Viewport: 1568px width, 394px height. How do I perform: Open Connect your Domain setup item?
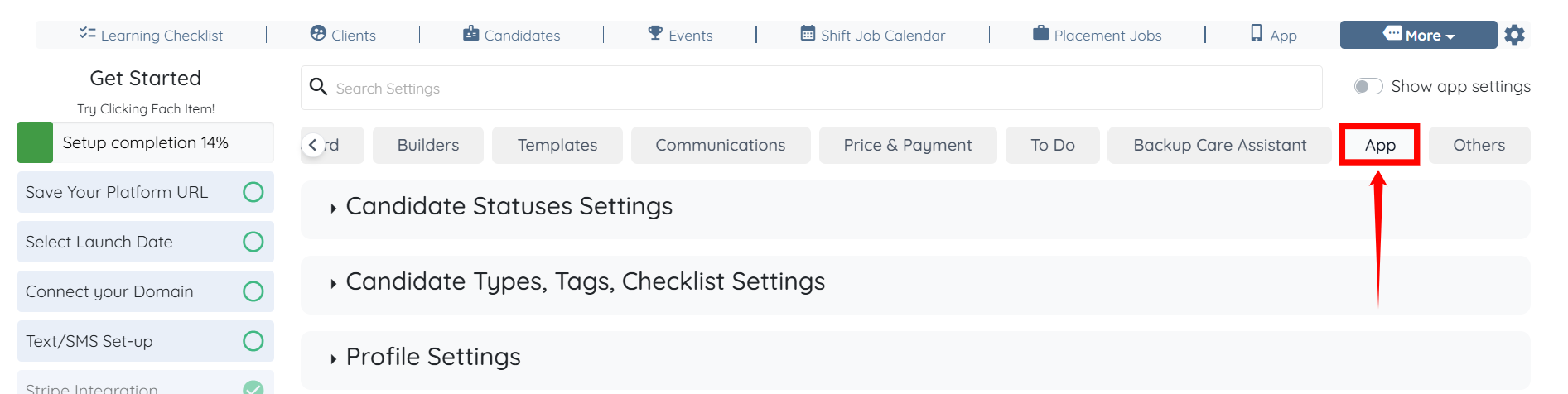pyautogui.click(x=109, y=291)
